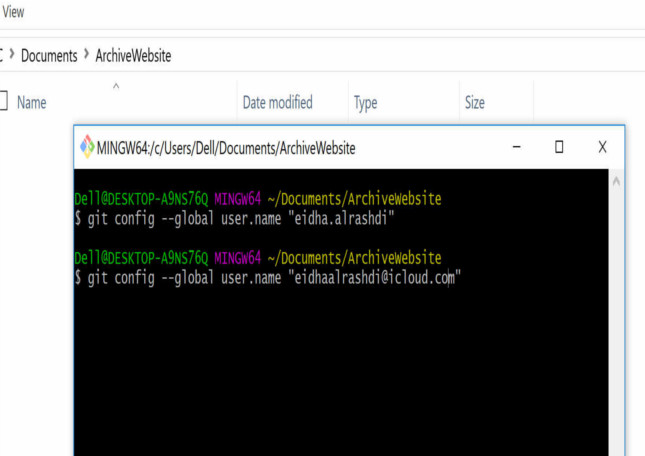Sort files by Size column
The height and width of the screenshot is (456, 645).
point(475,102)
